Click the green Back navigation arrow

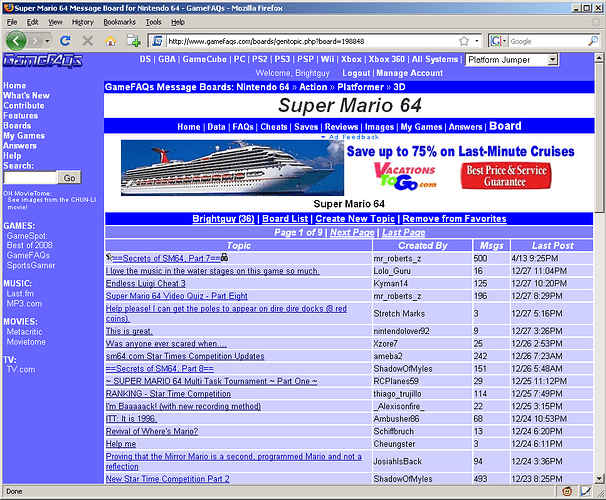point(16,41)
